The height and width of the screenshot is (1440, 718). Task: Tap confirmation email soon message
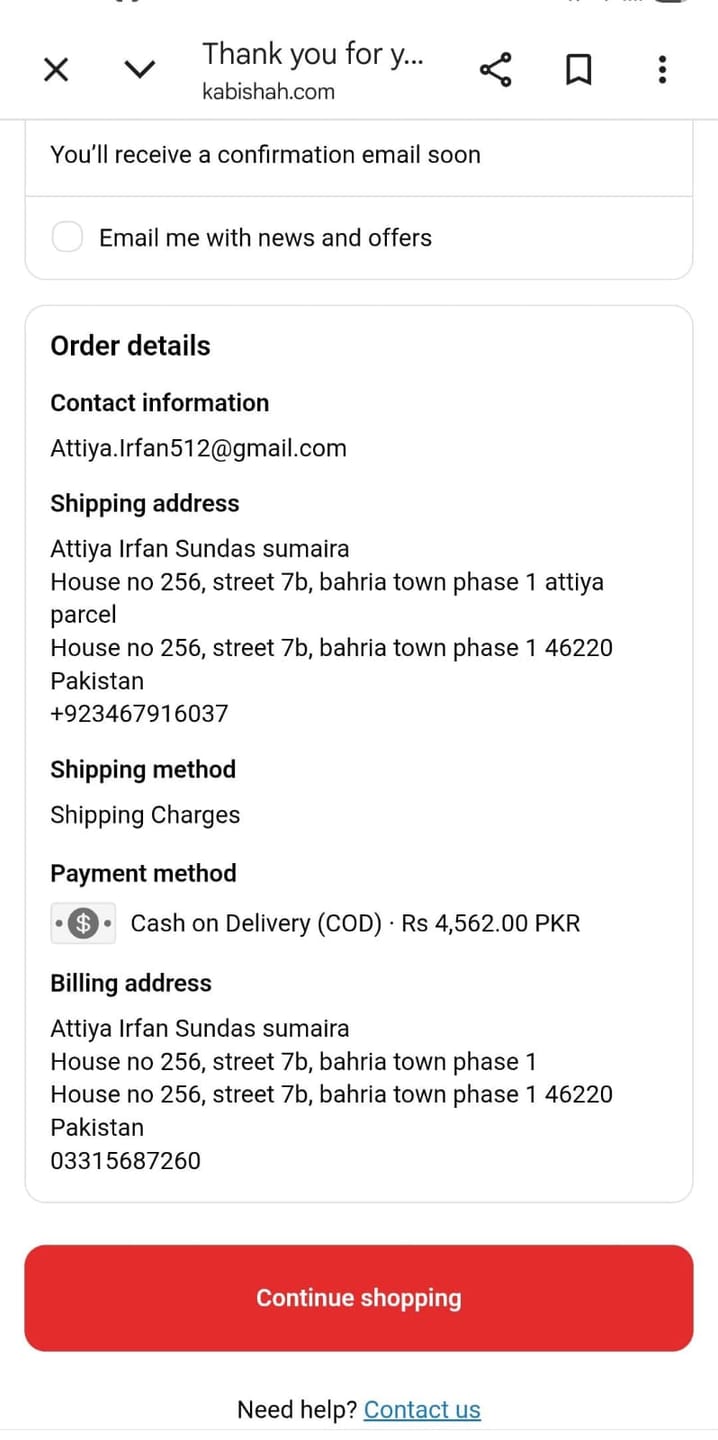(x=266, y=155)
